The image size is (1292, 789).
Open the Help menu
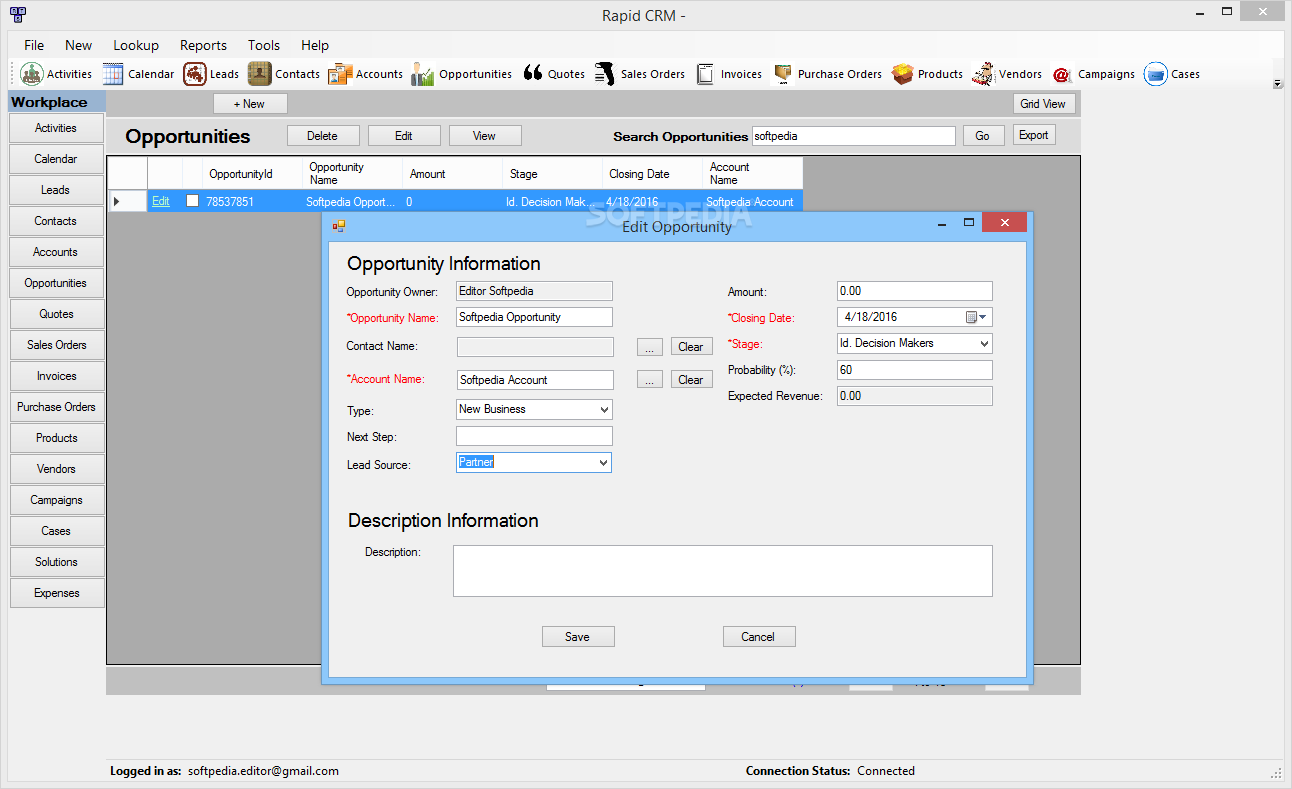pos(315,45)
